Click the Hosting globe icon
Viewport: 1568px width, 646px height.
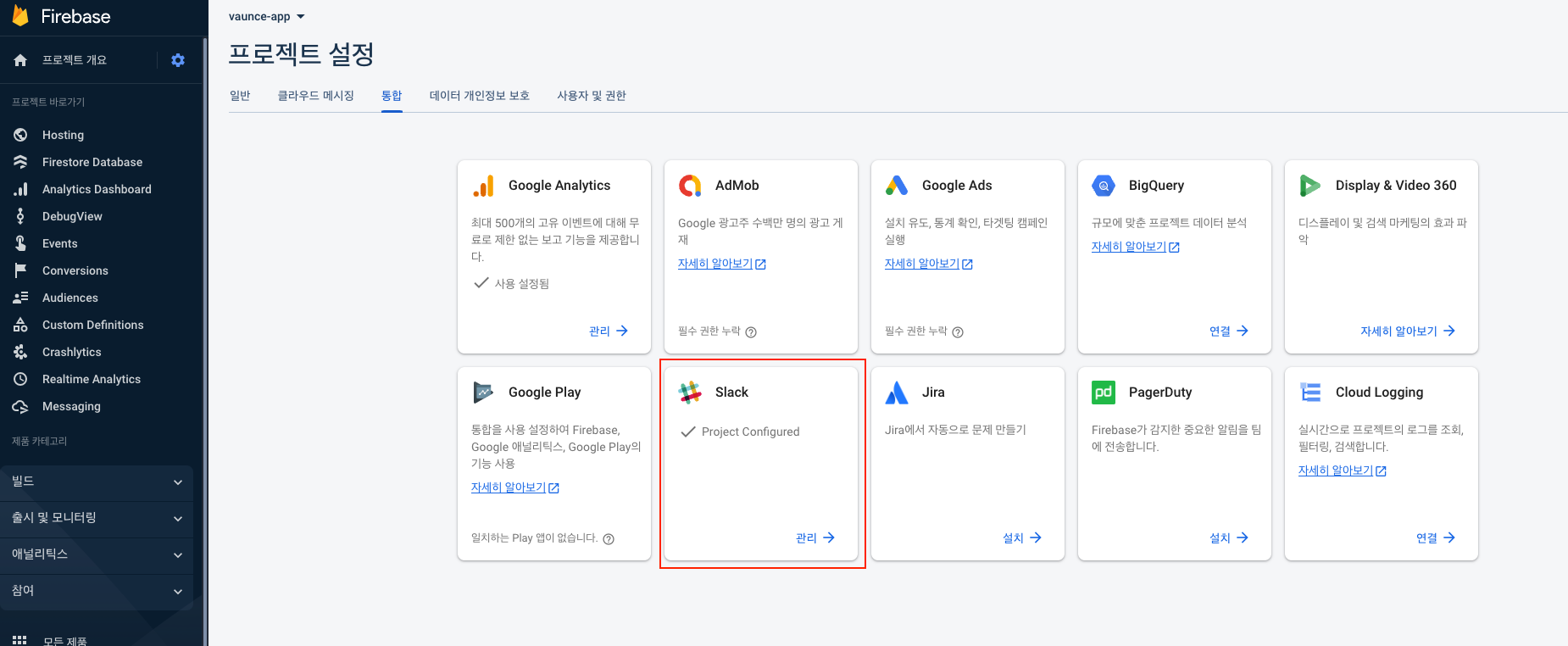coord(20,135)
